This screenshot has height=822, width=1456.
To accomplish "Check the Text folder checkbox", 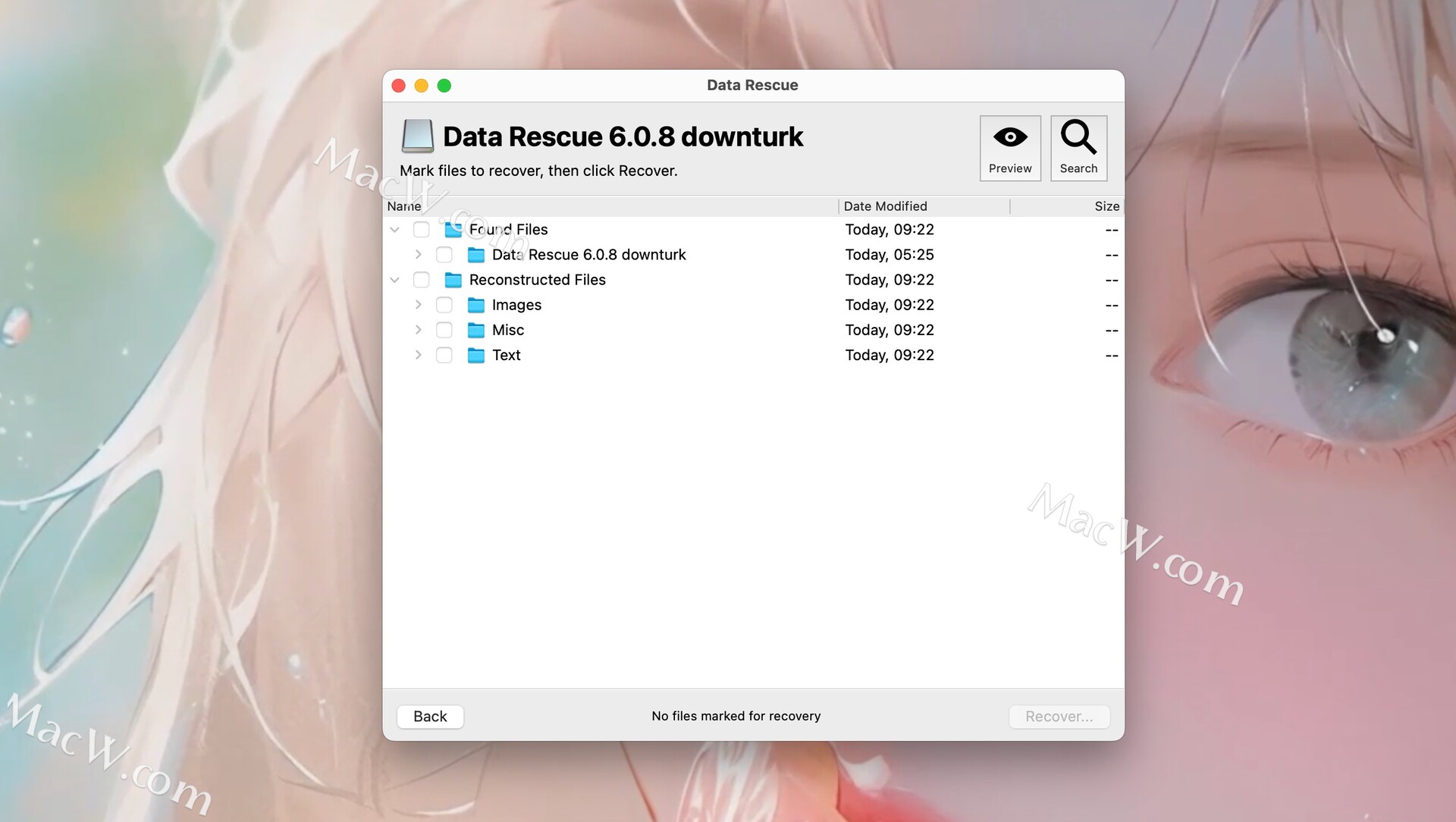I will tap(444, 355).
